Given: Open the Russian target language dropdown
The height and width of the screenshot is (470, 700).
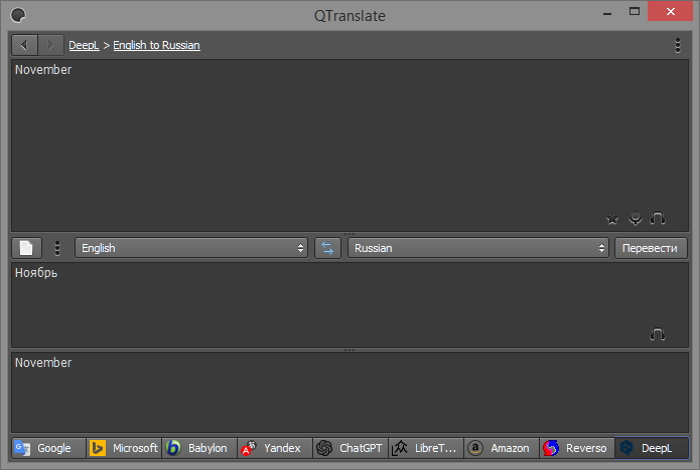Looking at the screenshot, I should [x=478, y=248].
